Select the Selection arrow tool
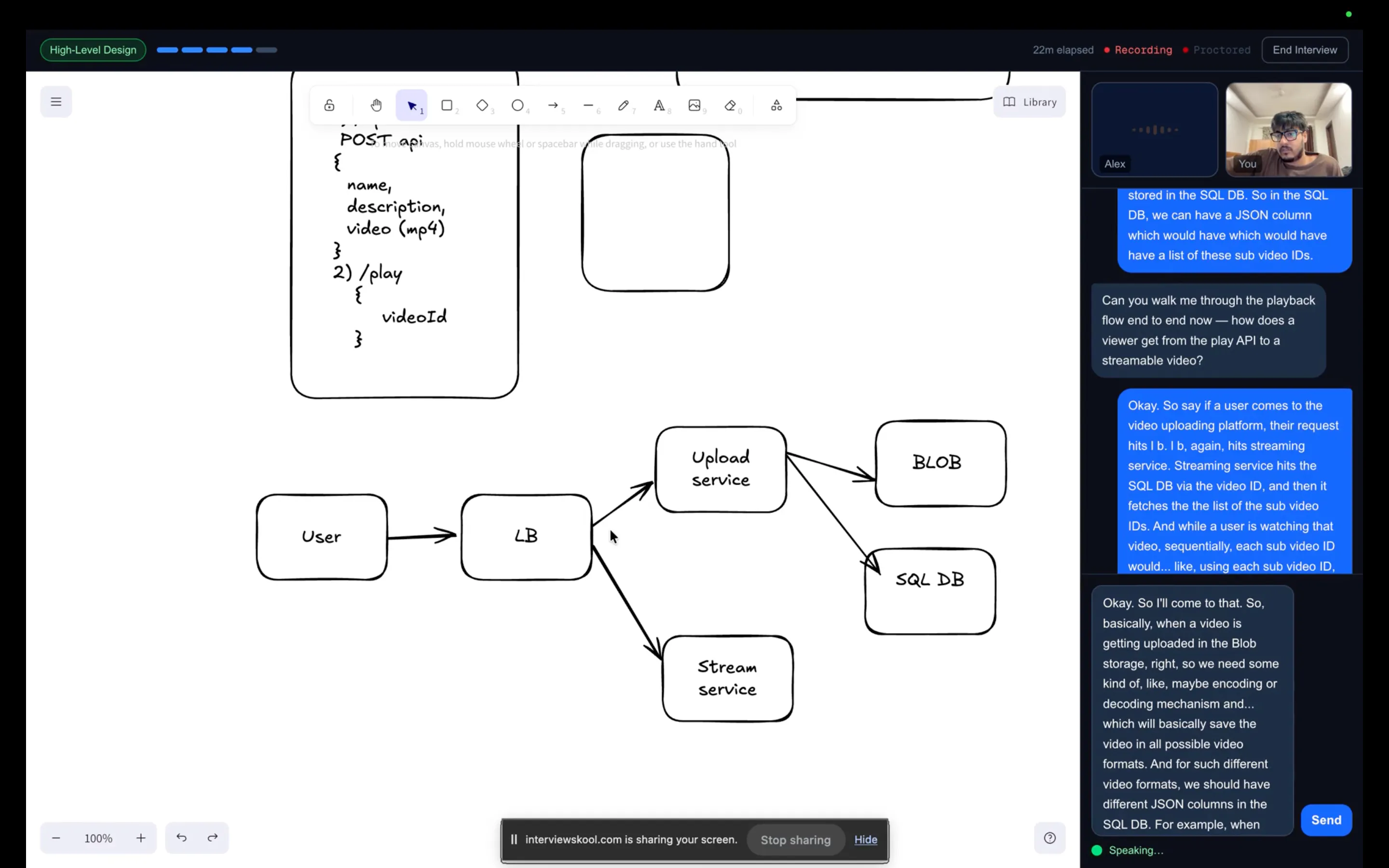The width and height of the screenshot is (1389, 868). [411, 105]
